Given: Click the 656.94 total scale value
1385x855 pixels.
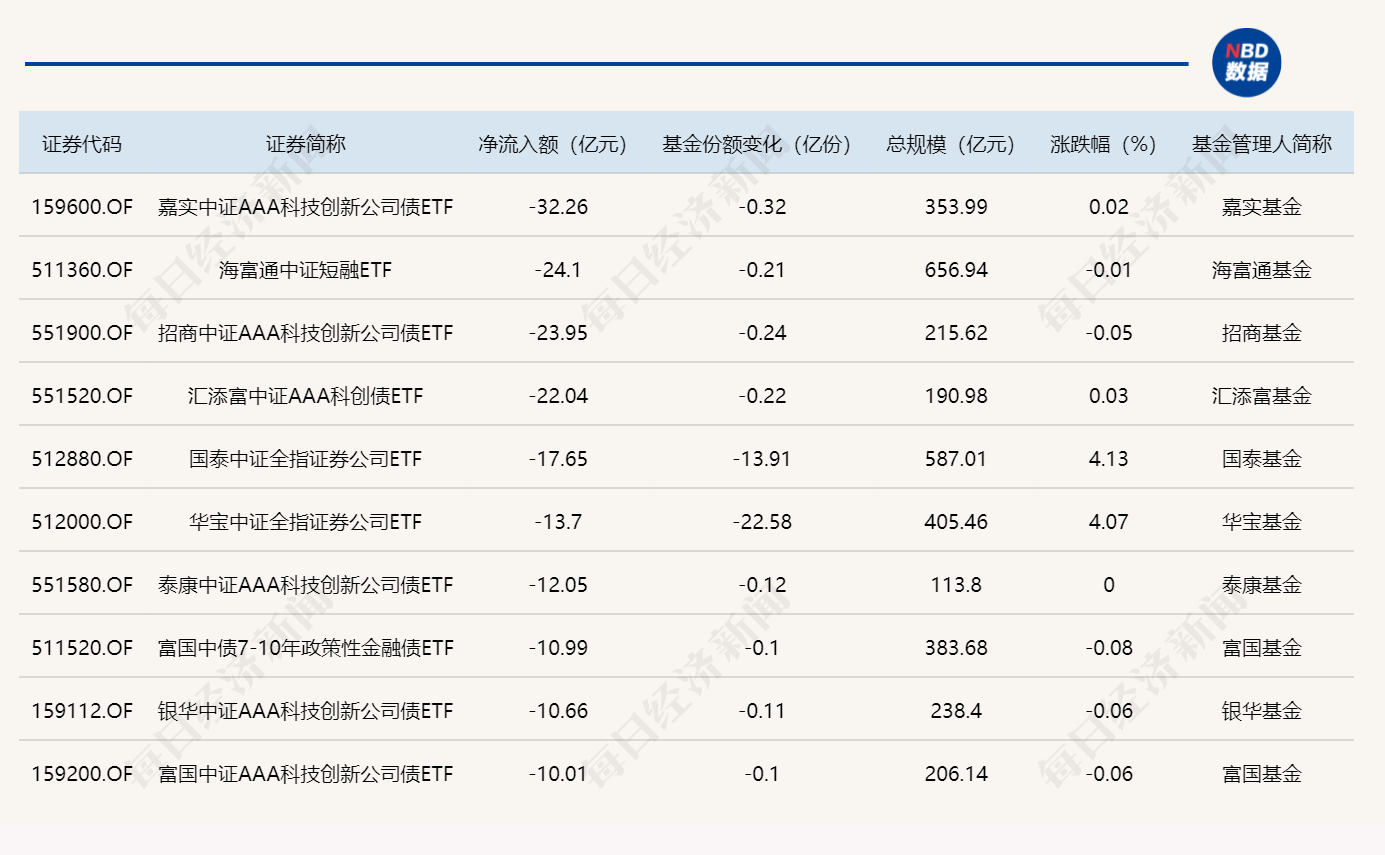Looking at the screenshot, I should click(956, 270).
